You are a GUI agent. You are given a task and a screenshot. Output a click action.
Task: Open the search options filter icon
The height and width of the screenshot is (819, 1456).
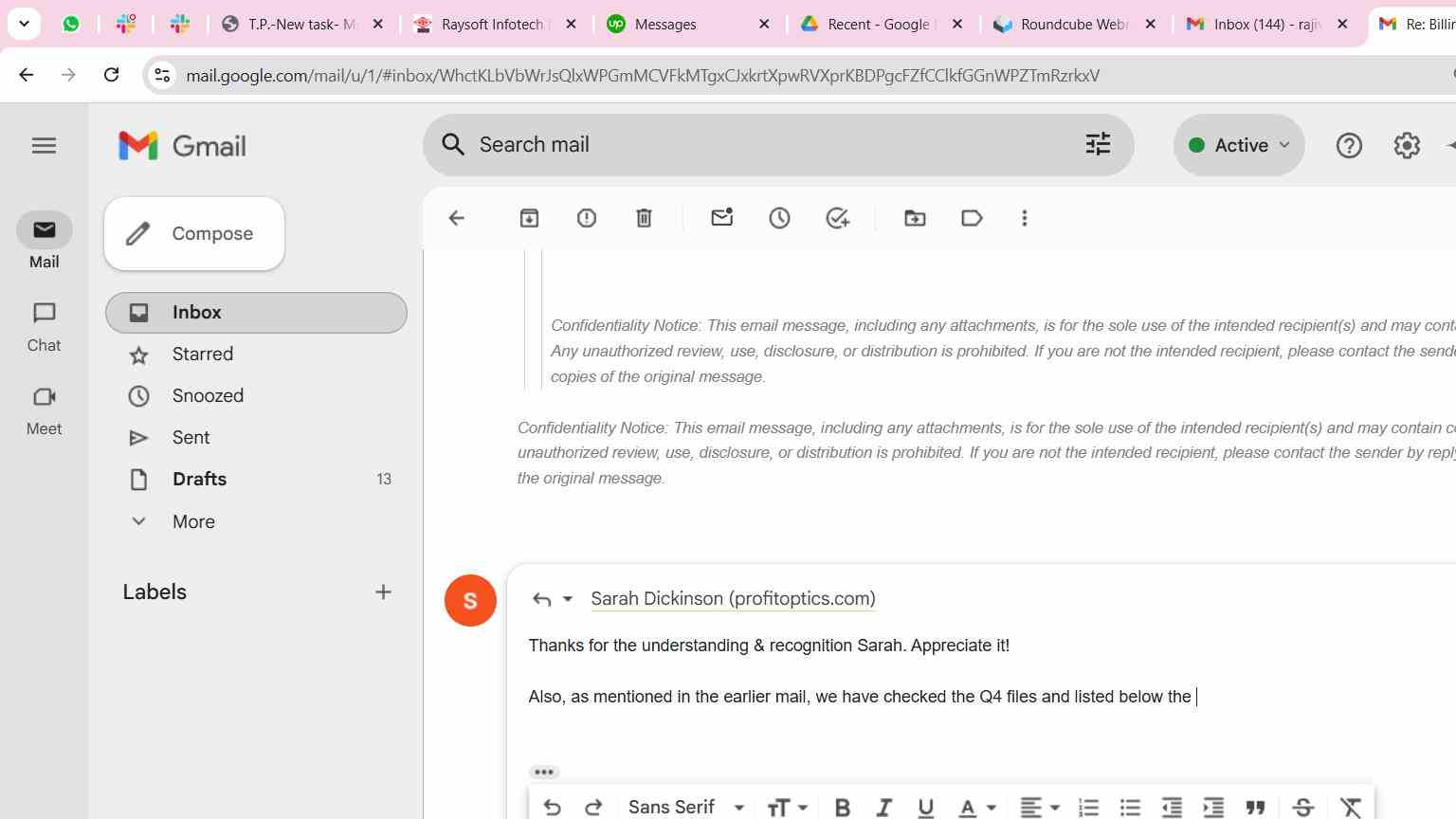1098,144
